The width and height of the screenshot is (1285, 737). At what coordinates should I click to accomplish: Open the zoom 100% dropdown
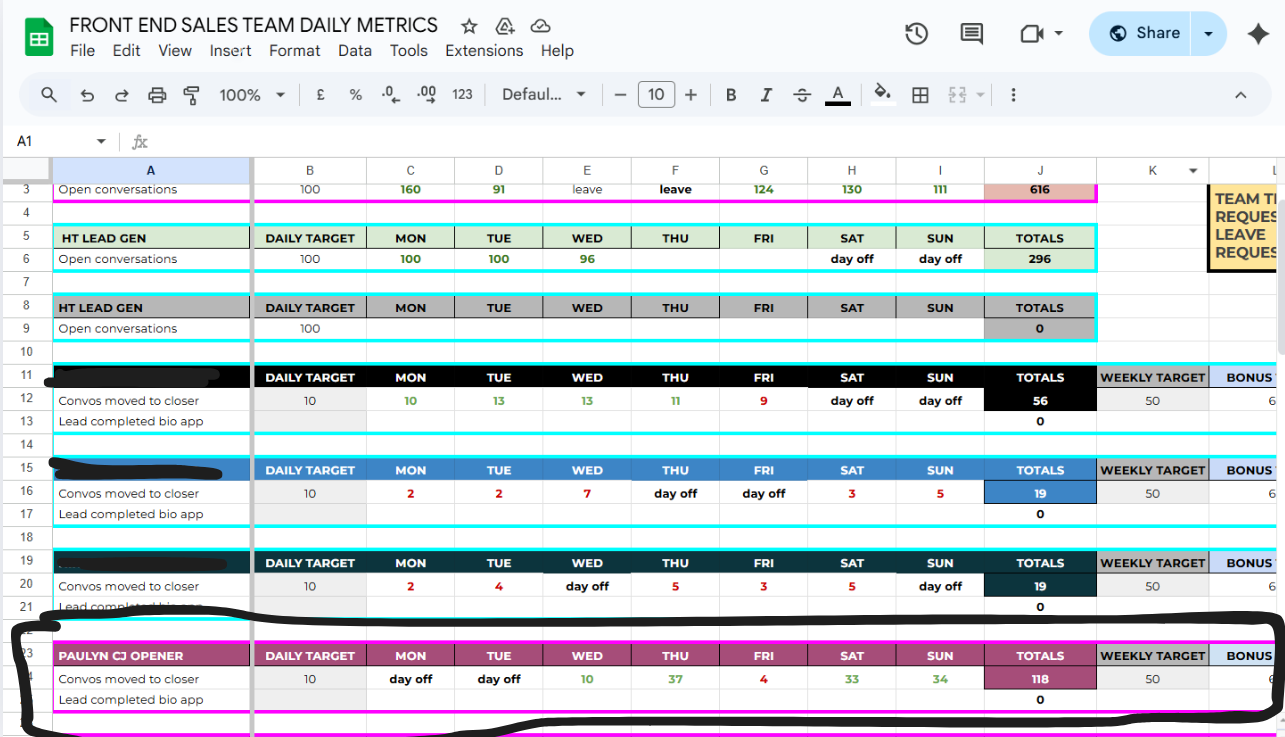tap(252, 95)
